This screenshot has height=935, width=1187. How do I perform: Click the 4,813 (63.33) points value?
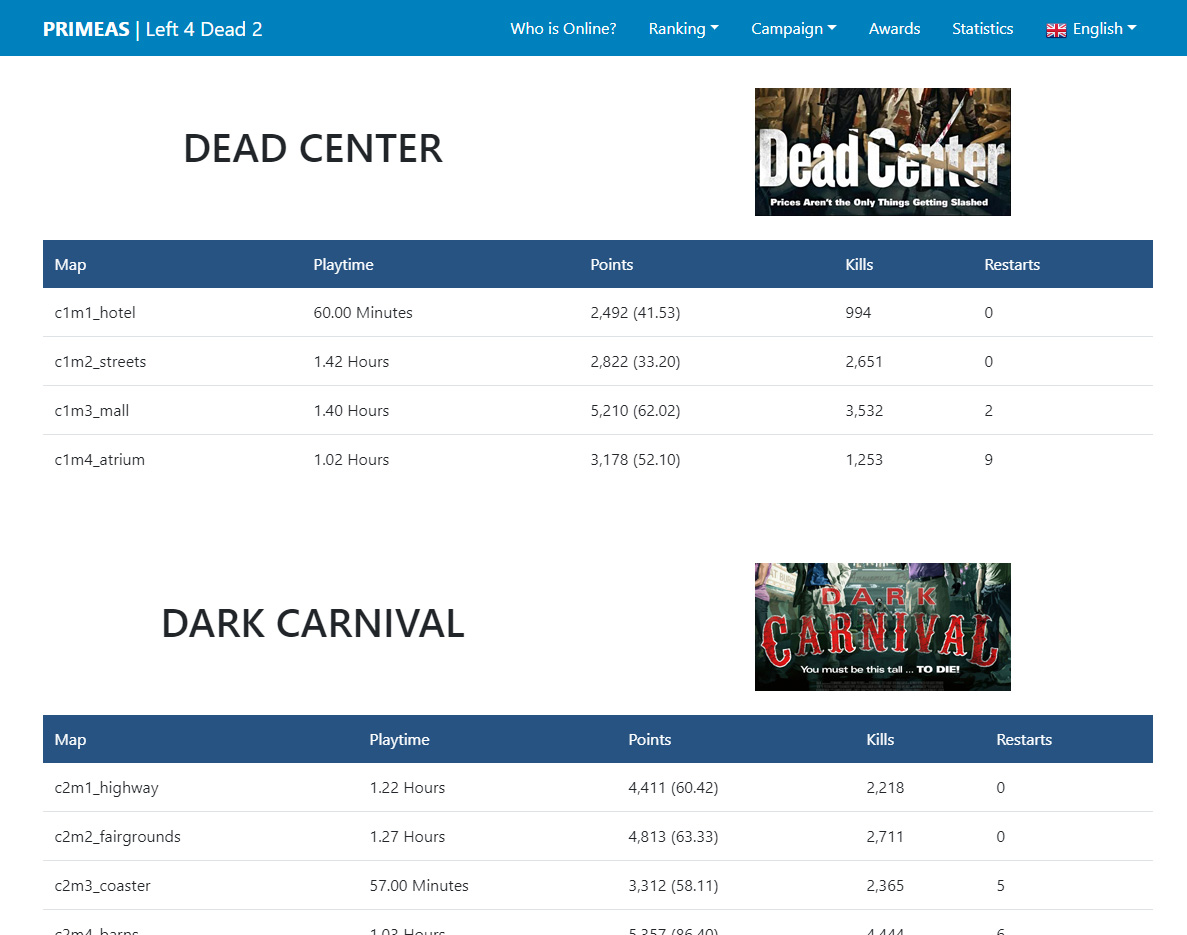[673, 837]
